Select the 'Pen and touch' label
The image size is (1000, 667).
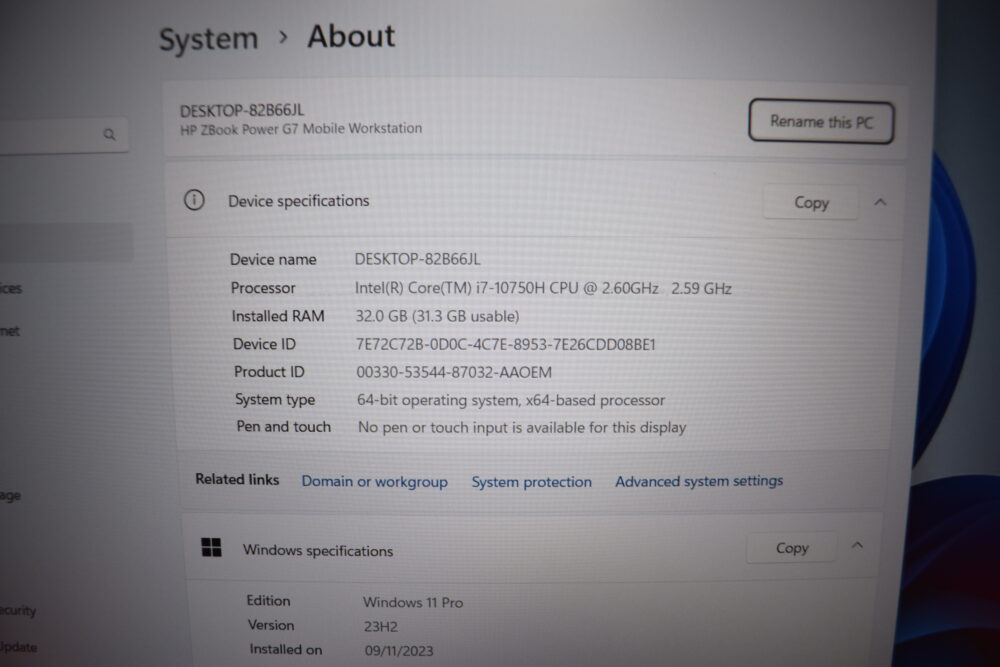coord(284,427)
